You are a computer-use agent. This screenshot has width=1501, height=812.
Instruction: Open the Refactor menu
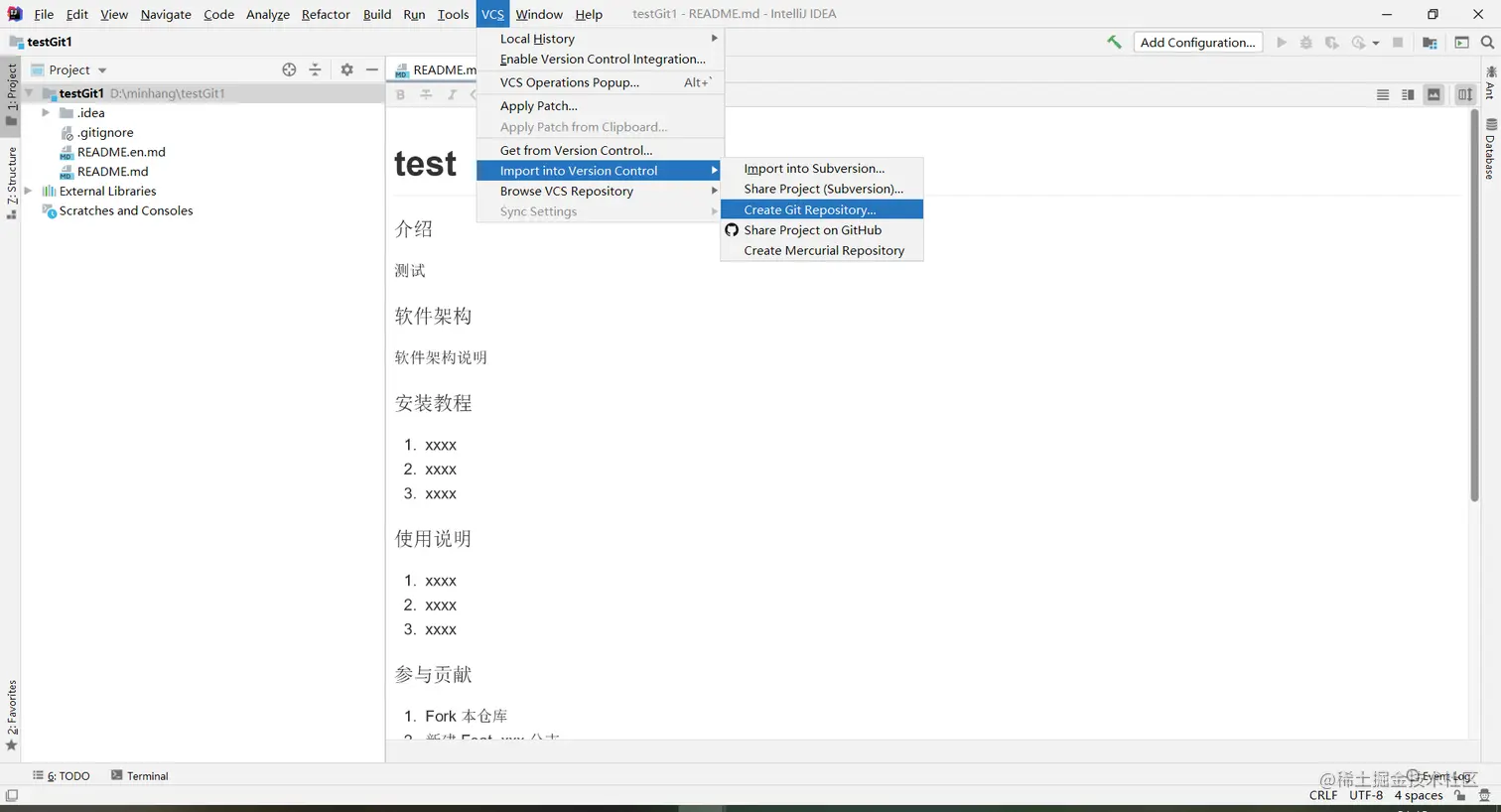coord(326,14)
